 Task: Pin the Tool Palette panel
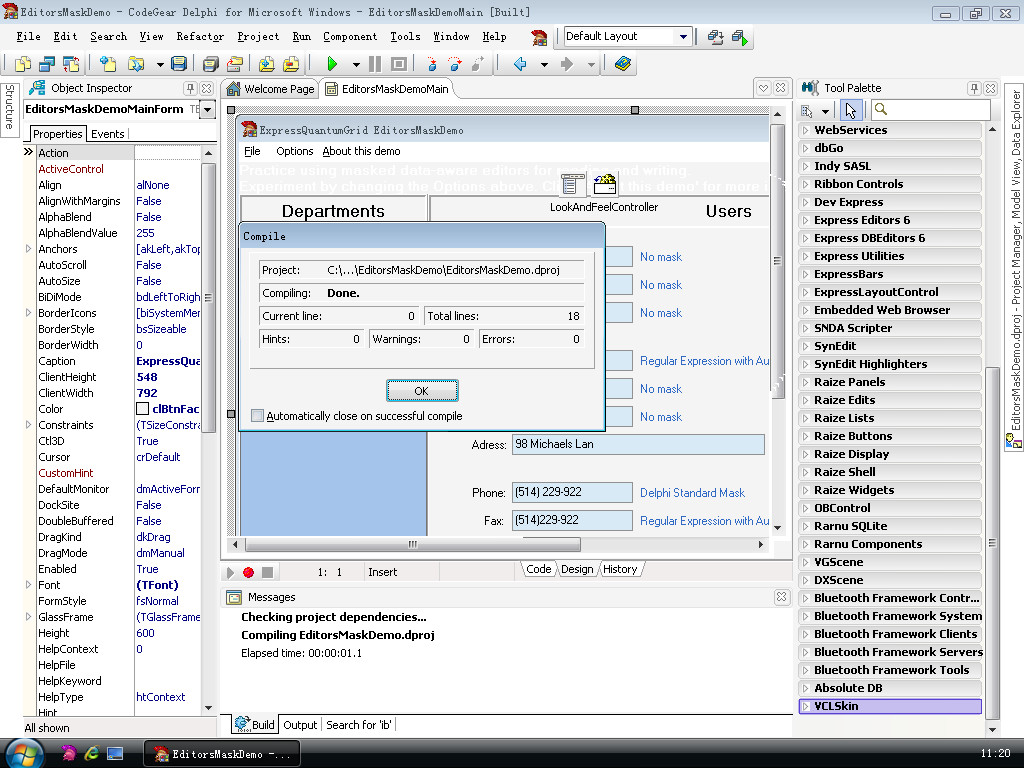tap(974, 88)
